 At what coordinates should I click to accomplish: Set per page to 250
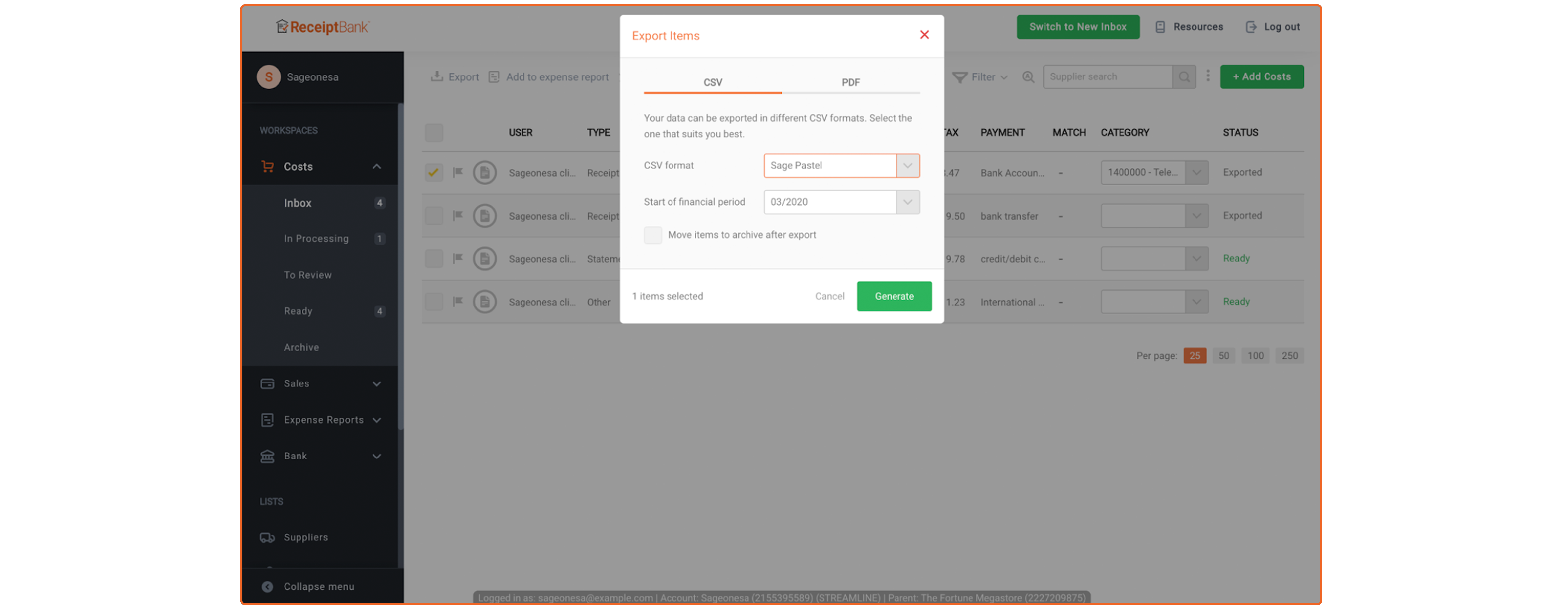click(1289, 356)
